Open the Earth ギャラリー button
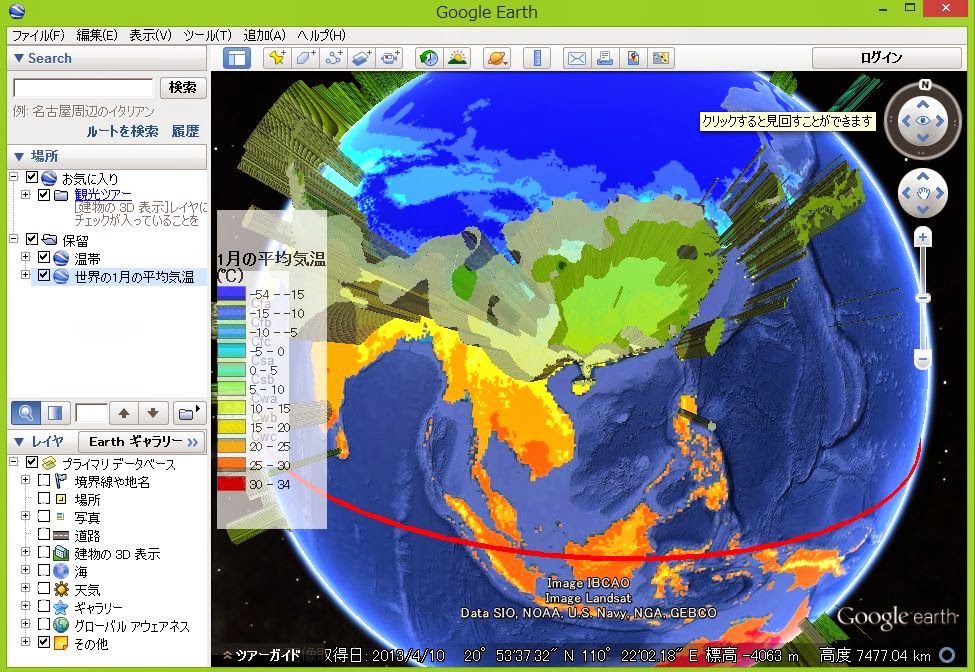Image resolution: width=975 pixels, height=672 pixels. [142, 441]
